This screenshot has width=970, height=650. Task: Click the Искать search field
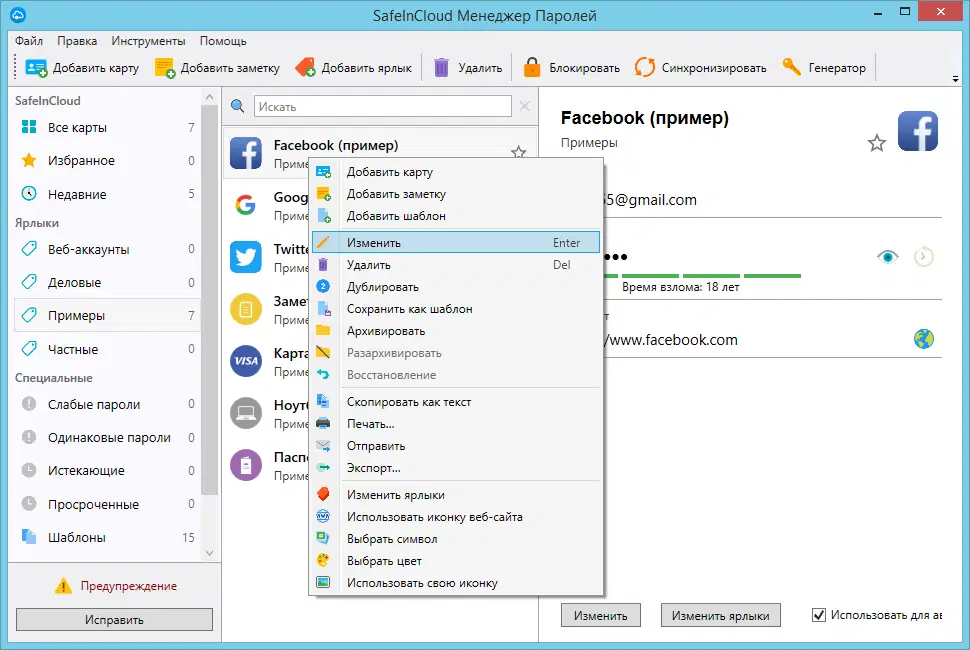pos(383,106)
